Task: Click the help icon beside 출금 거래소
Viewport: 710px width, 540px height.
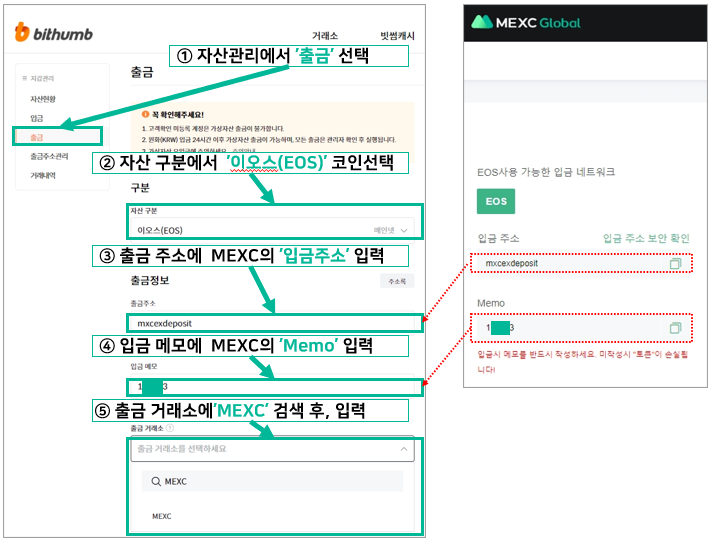Action: tap(170, 428)
